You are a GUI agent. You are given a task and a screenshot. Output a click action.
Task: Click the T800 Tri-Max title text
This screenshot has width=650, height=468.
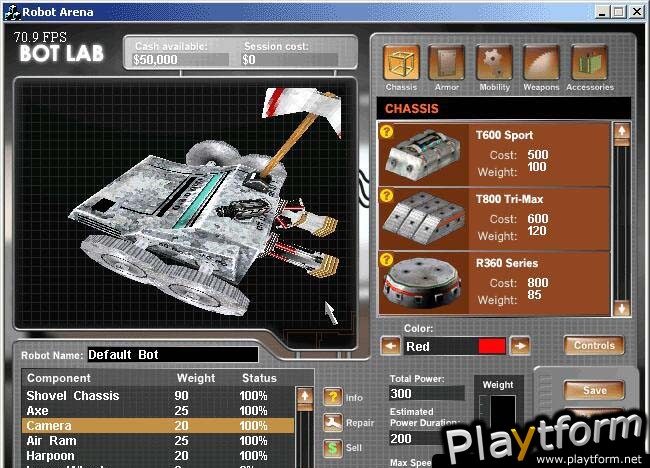[509, 199]
